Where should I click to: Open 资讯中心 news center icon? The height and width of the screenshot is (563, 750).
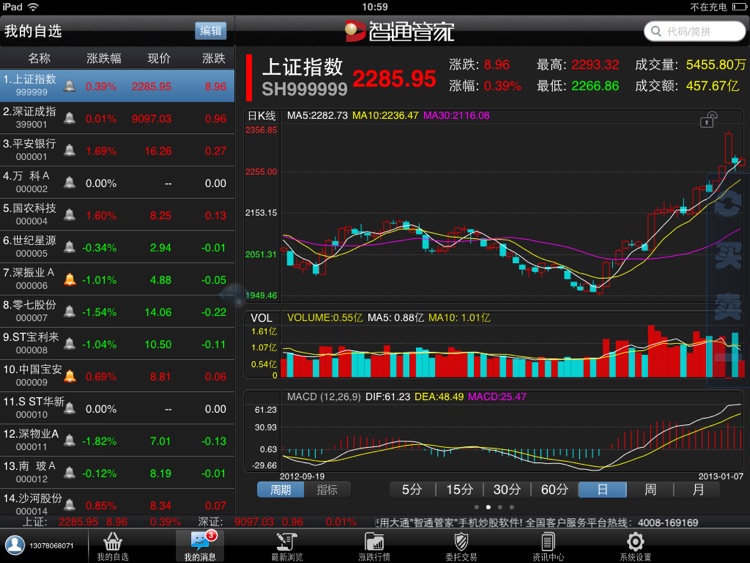click(548, 546)
